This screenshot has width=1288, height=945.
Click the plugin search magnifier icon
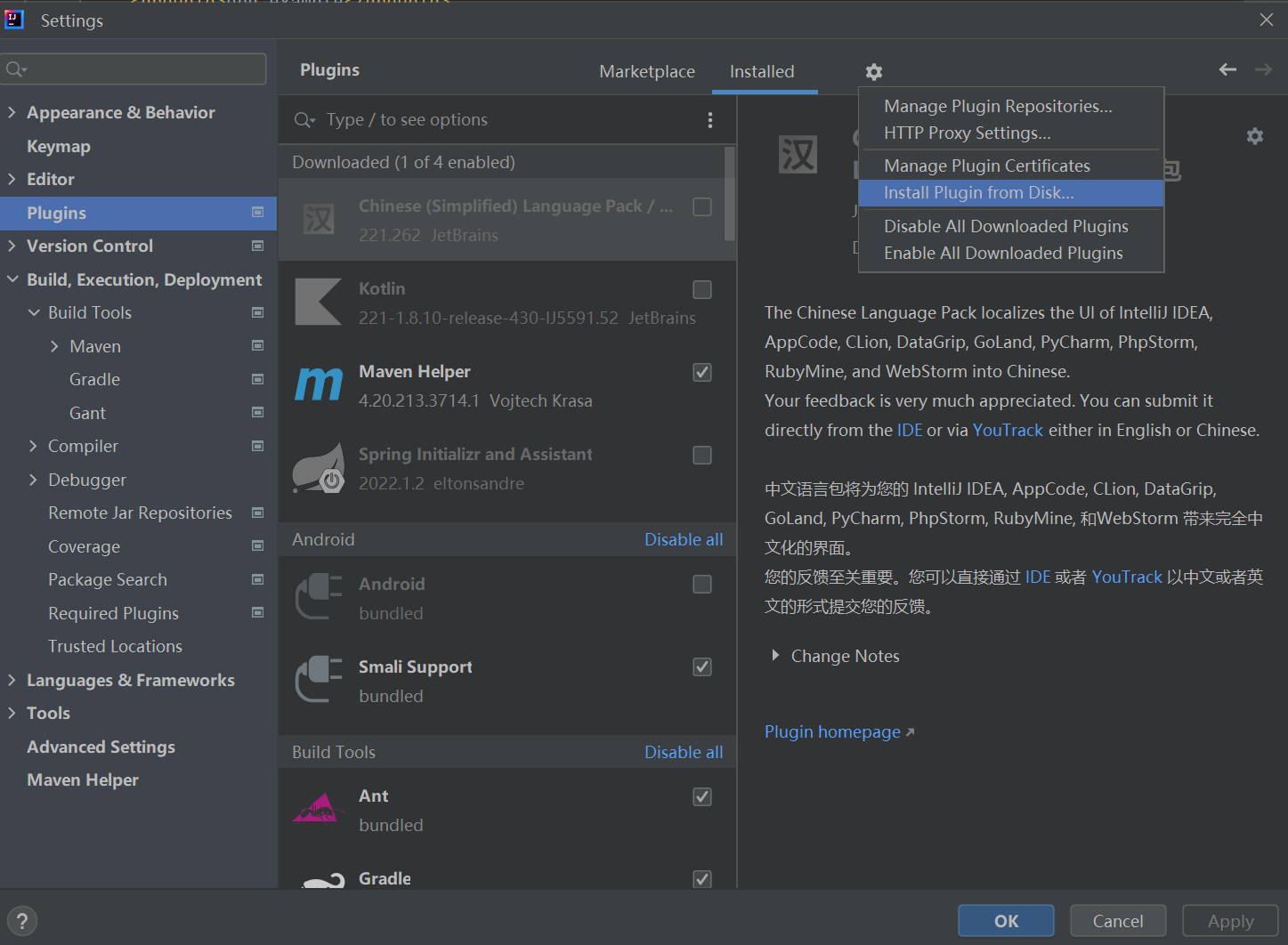(304, 120)
